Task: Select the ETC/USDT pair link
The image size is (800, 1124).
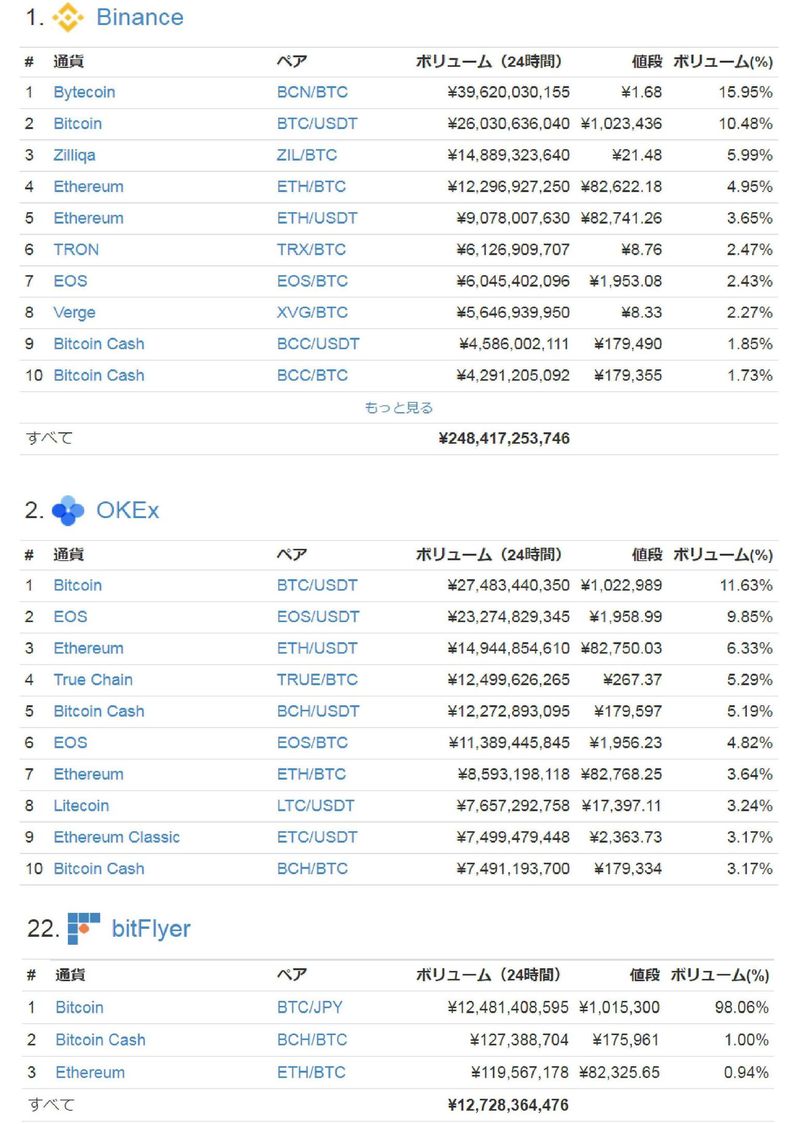Action: (x=317, y=837)
